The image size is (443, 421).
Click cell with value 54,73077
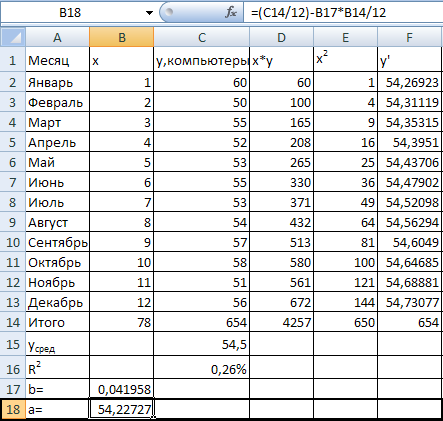tap(410, 302)
